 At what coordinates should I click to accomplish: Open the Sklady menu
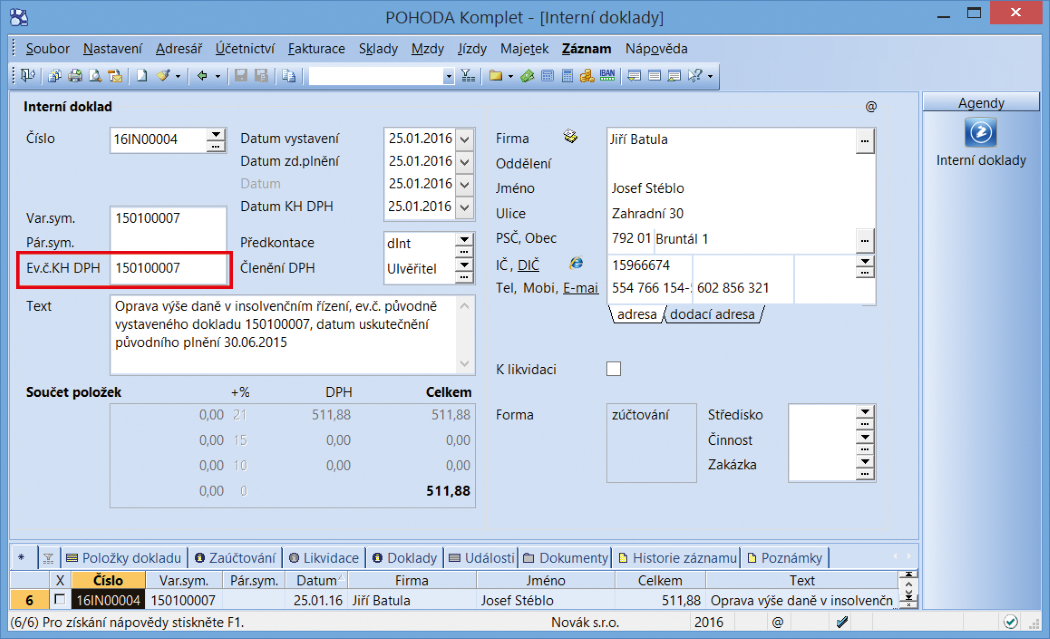click(x=378, y=49)
